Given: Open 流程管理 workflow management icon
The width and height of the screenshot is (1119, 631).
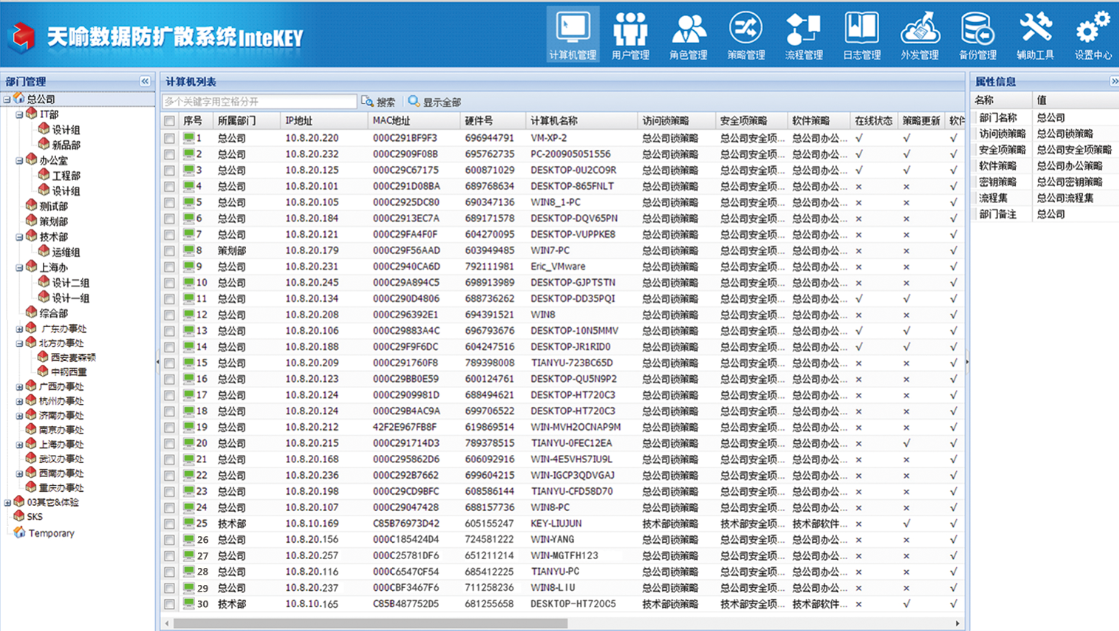Looking at the screenshot, I should [804, 35].
